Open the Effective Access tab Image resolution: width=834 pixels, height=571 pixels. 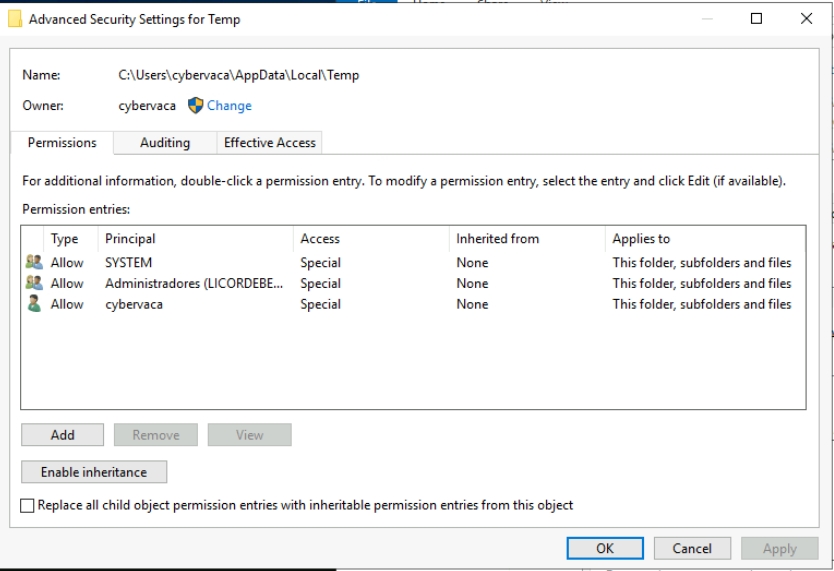tap(269, 143)
